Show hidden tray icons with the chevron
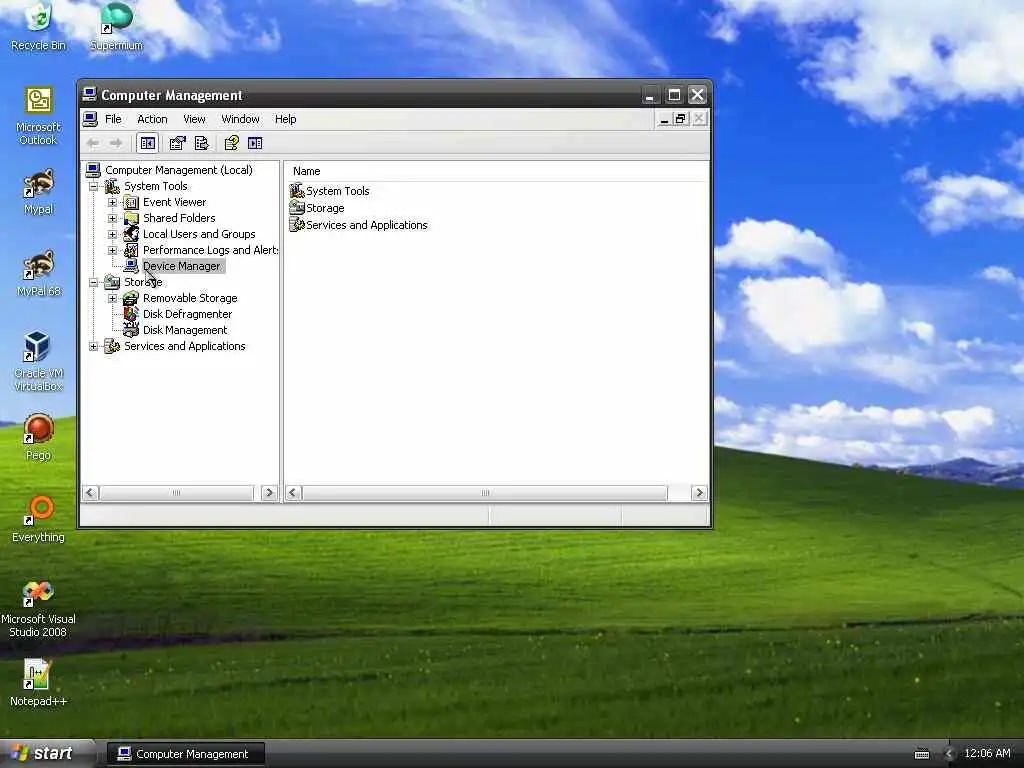 [x=949, y=754]
